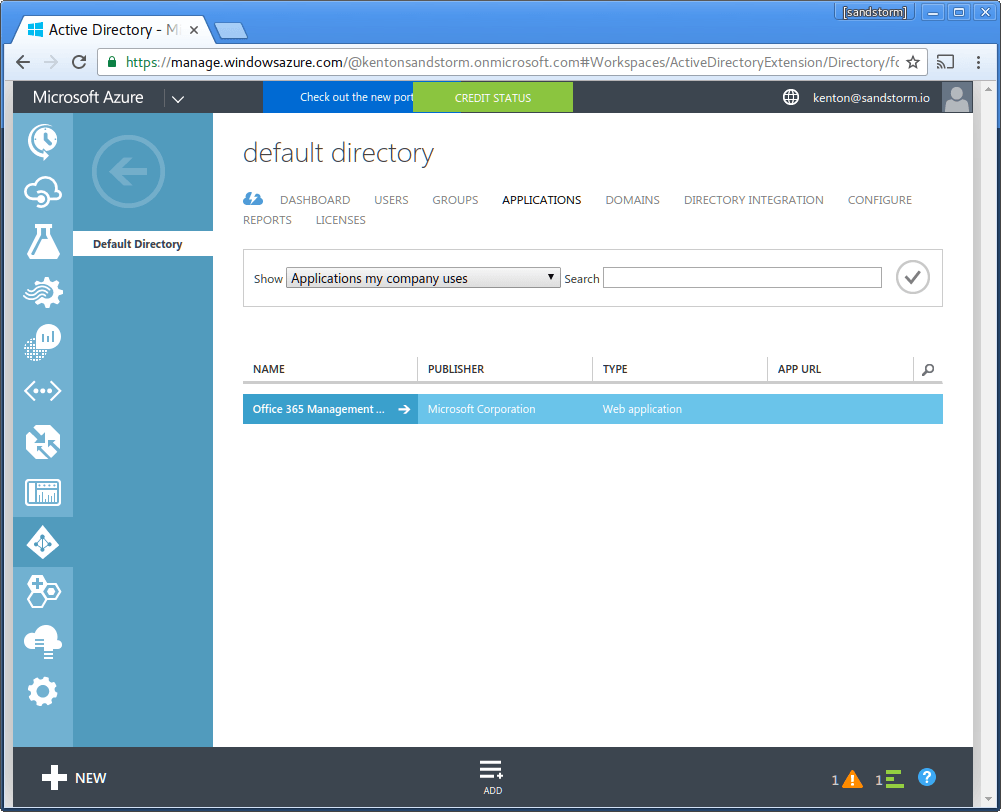This screenshot has width=1001, height=812.
Task: Select the lab flask icon in sidebar
Action: [43, 242]
